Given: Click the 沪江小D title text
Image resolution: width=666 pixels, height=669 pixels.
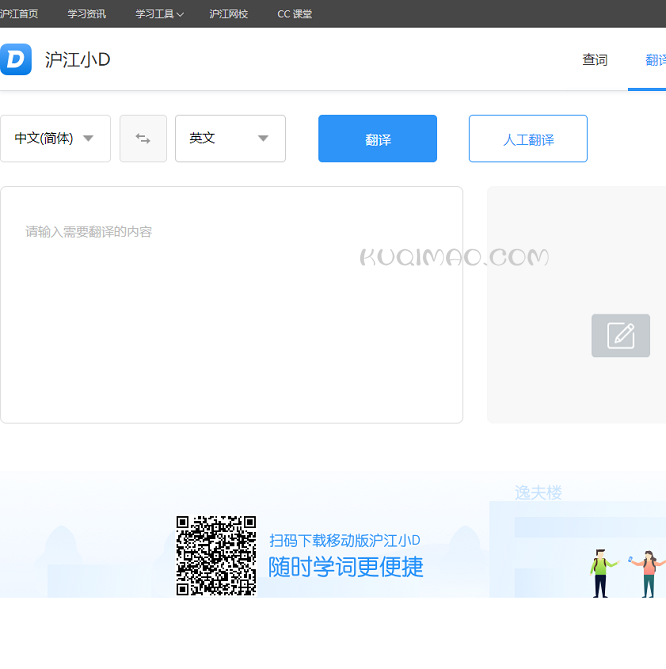Looking at the screenshot, I should point(78,60).
